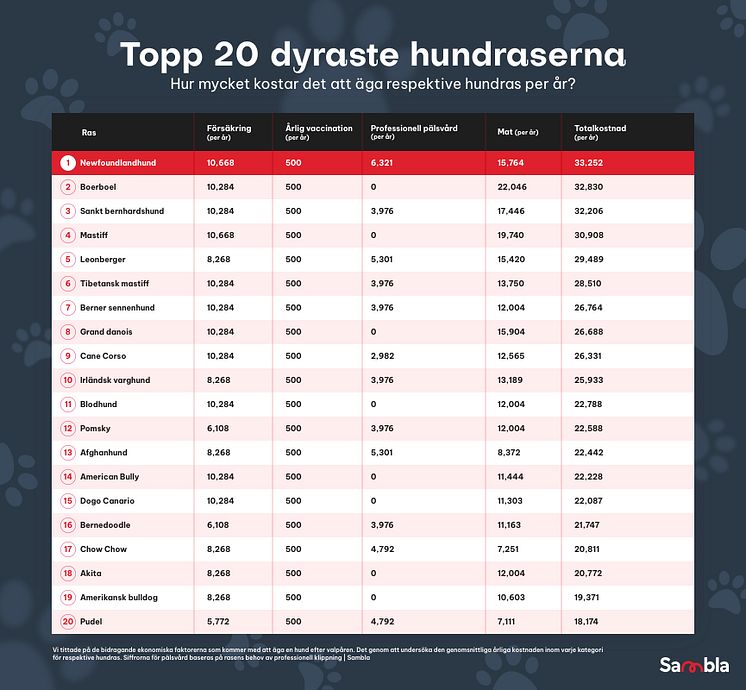Select the Tibetansk mastiff breed name

pyautogui.click(x=115, y=284)
